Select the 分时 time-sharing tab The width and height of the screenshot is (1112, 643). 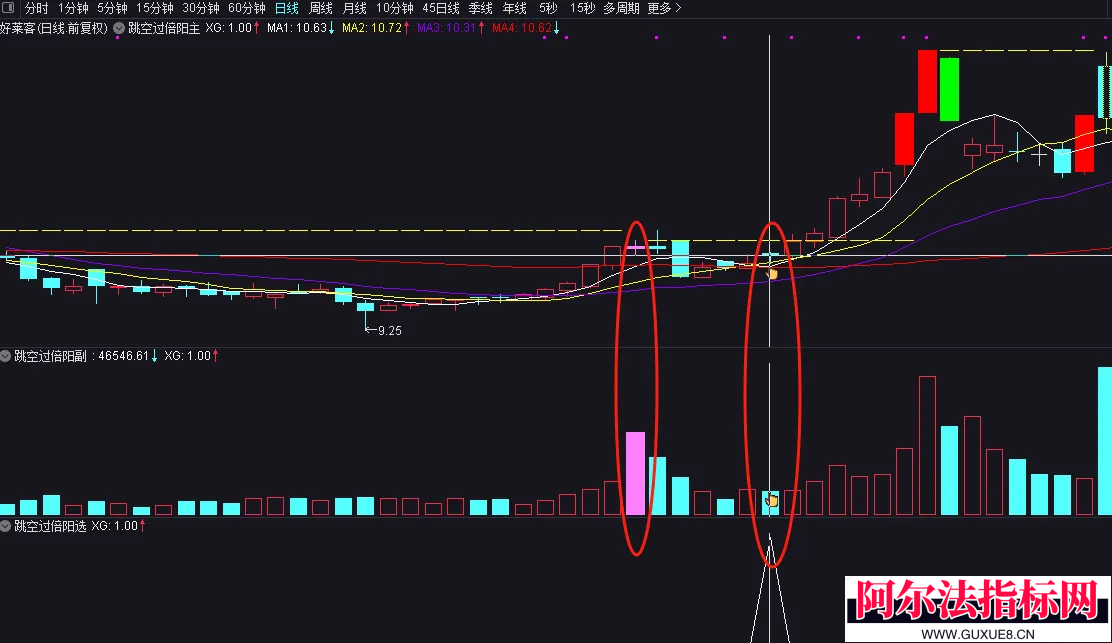(36, 9)
